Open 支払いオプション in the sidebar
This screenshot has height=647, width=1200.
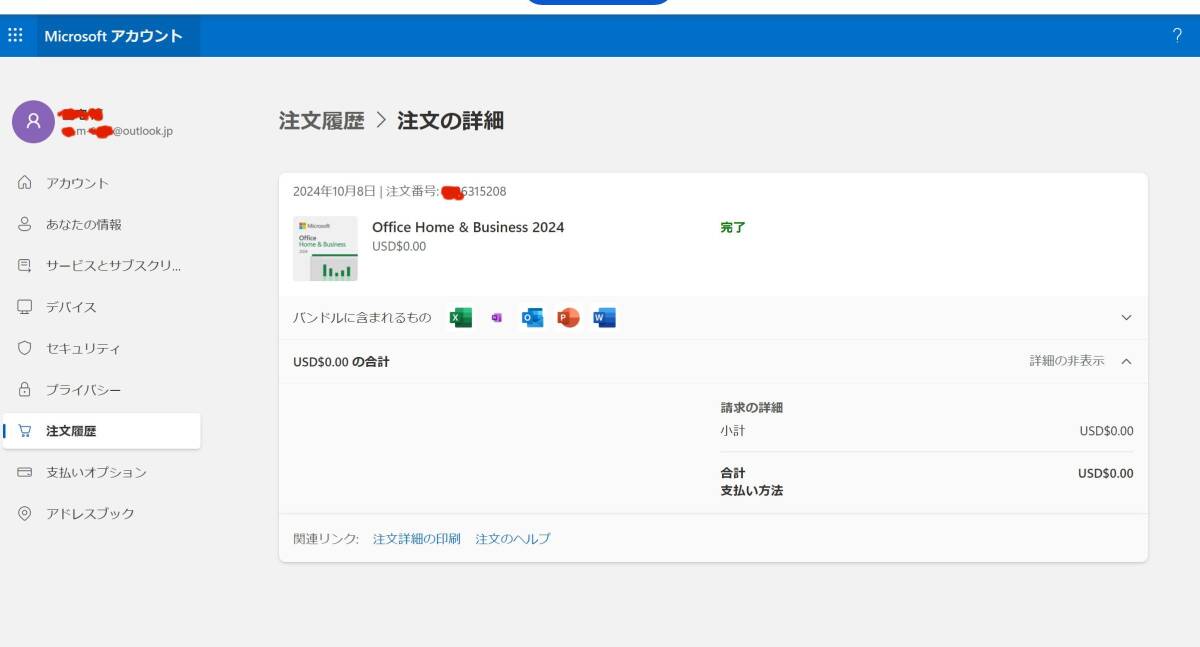pos(96,472)
